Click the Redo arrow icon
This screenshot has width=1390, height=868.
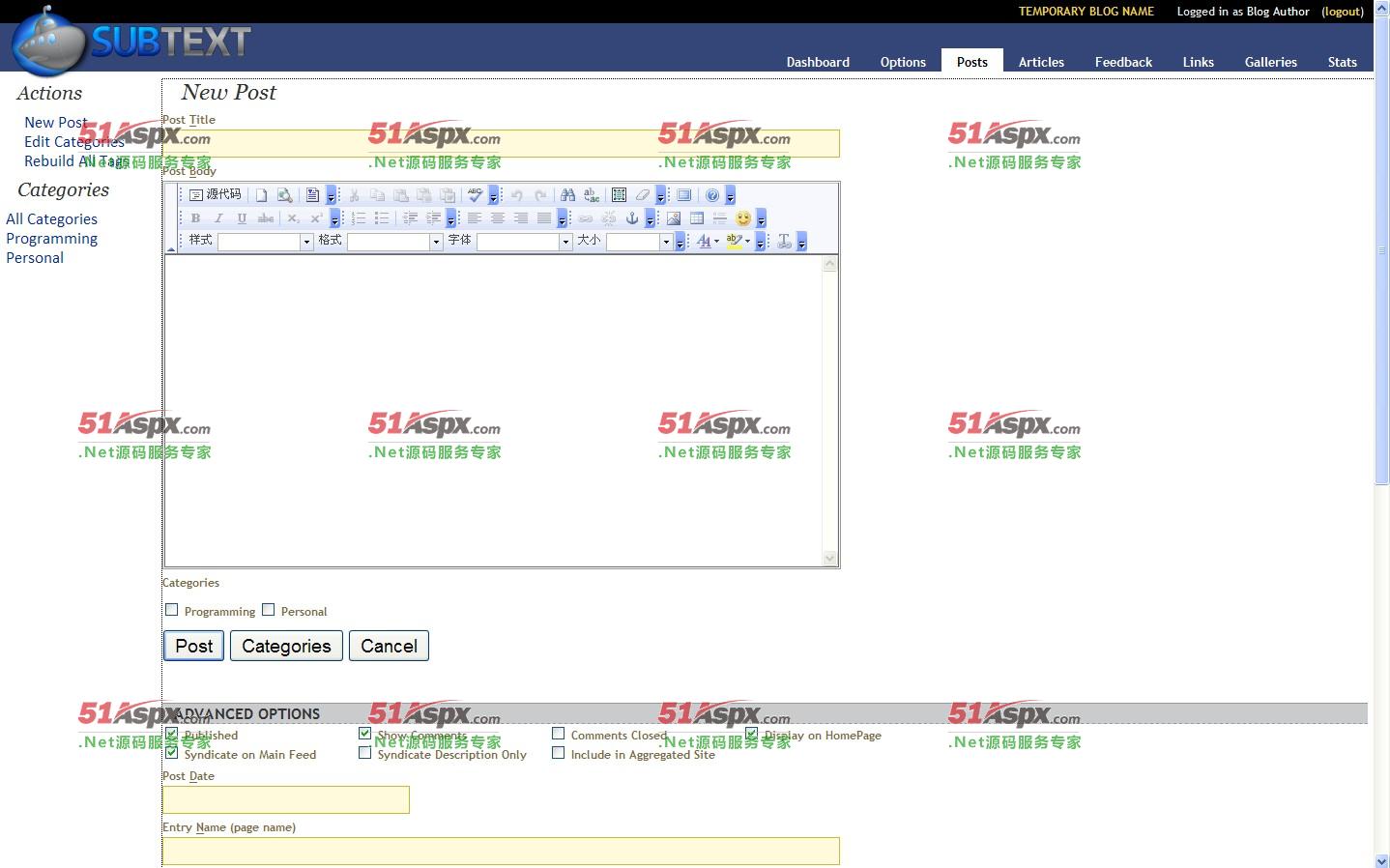click(540, 195)
